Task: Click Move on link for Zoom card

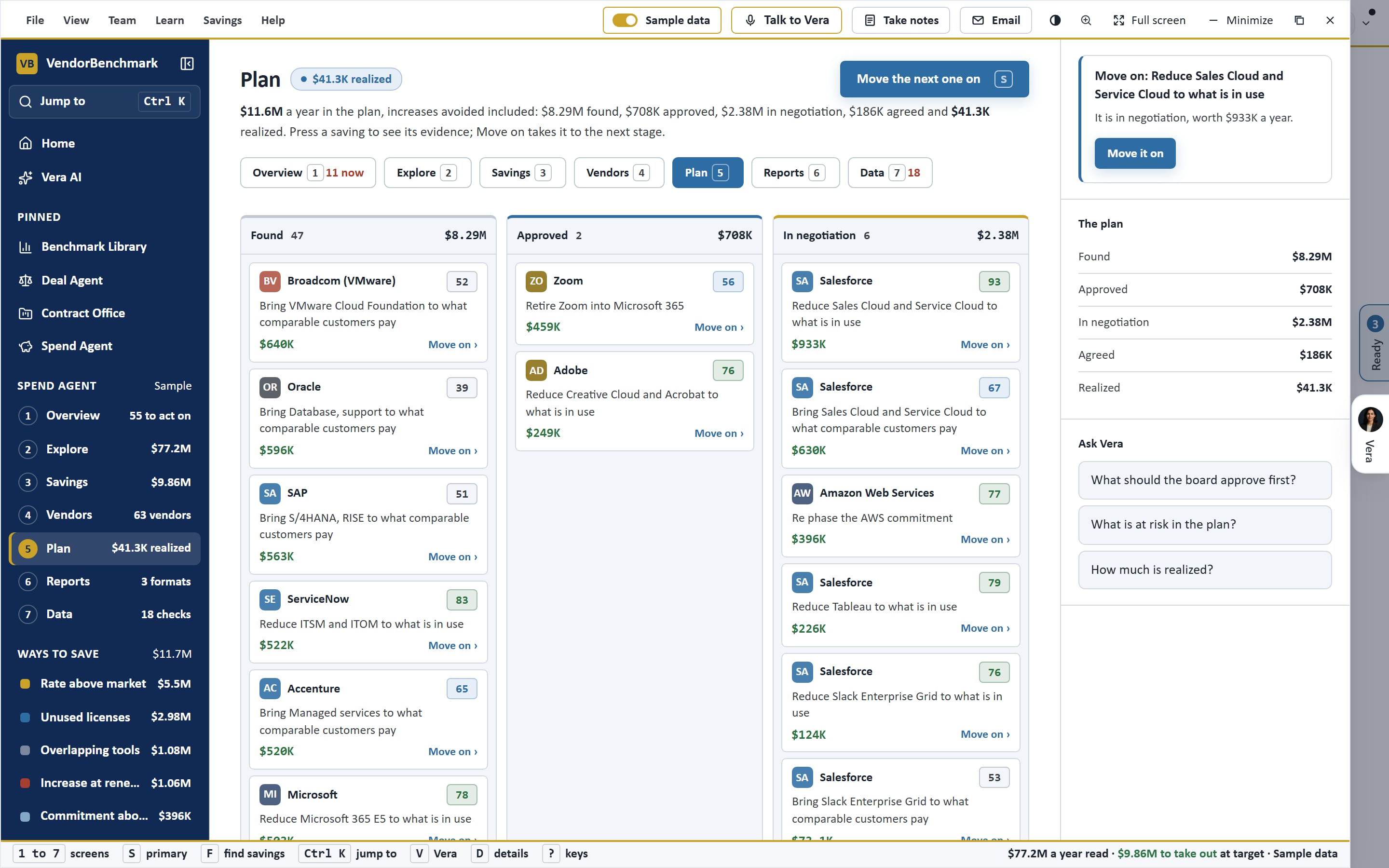Action: click(x=719, y=327)
